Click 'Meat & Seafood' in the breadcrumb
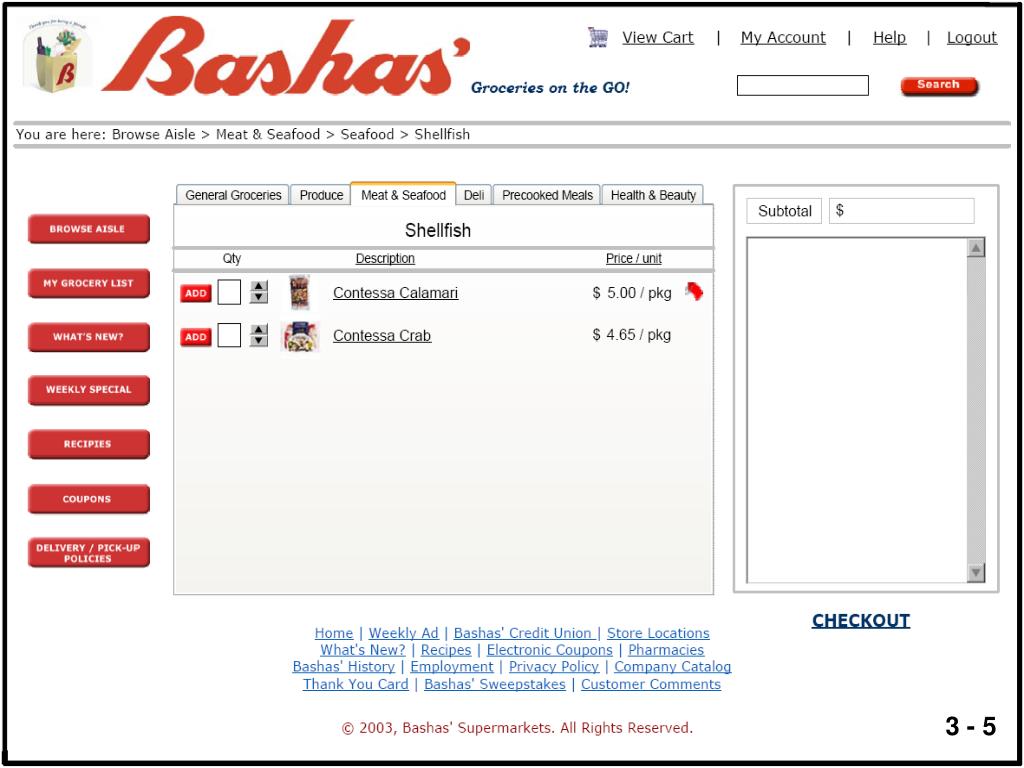 coord(268,135)
